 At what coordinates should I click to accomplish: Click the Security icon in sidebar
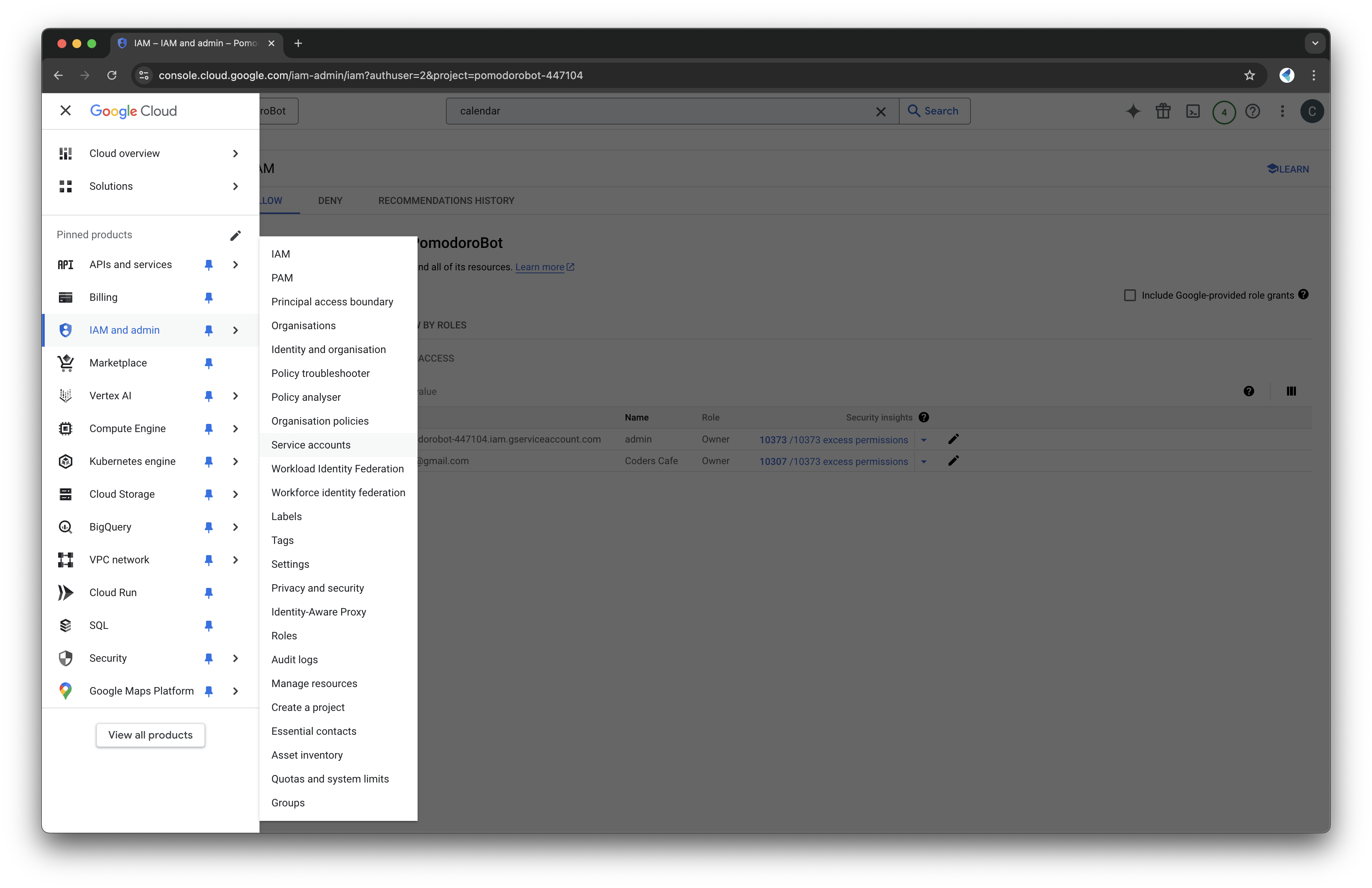(65, 658)
